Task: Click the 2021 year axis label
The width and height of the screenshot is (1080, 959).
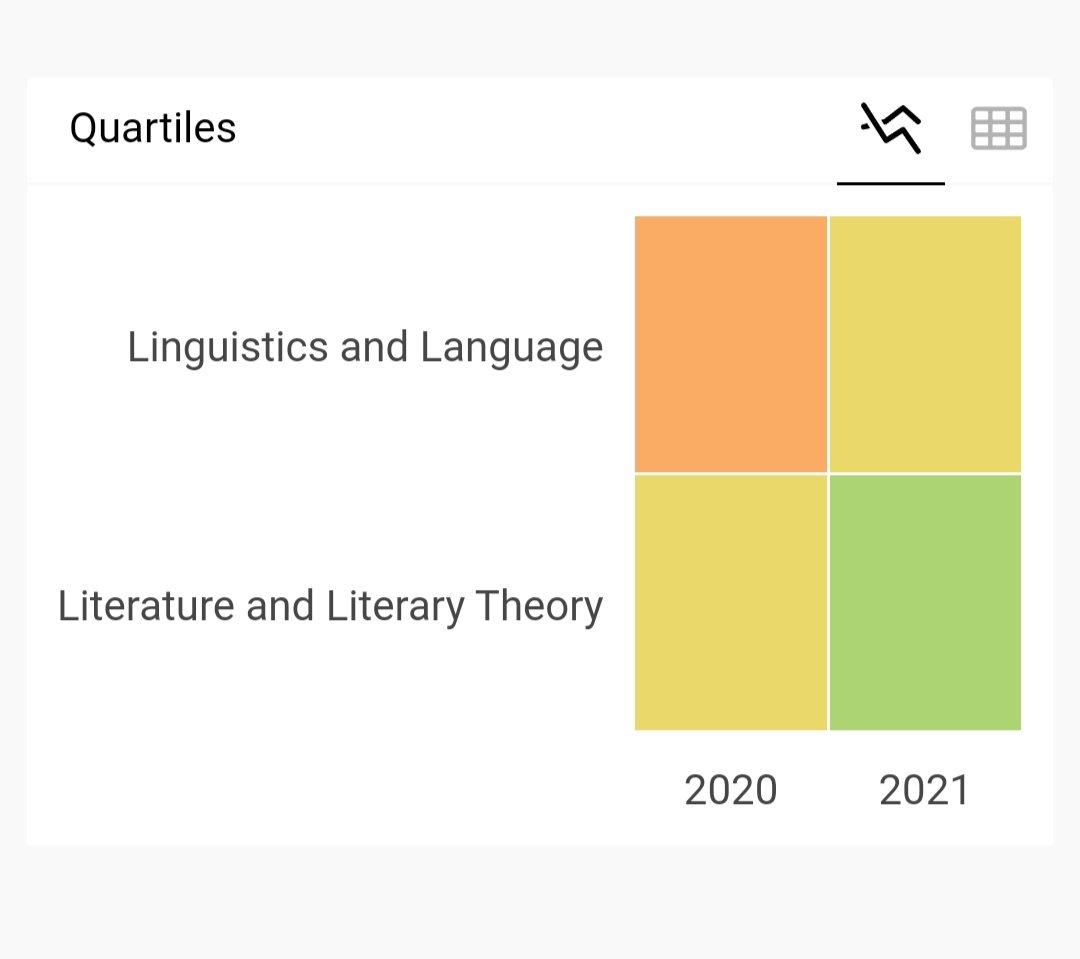Action: [924, 790]
